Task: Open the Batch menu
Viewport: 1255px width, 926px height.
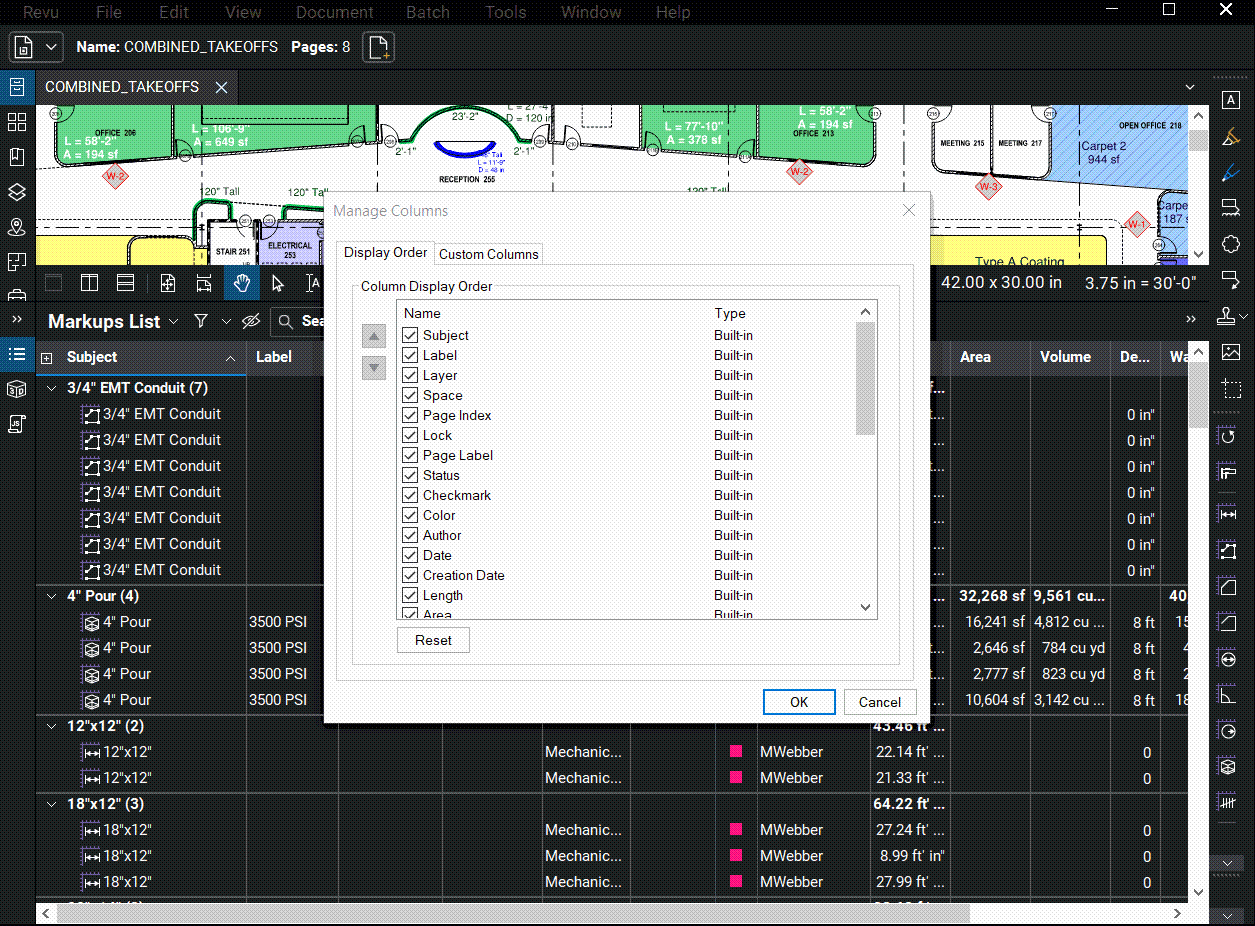Action: (428, 12)
